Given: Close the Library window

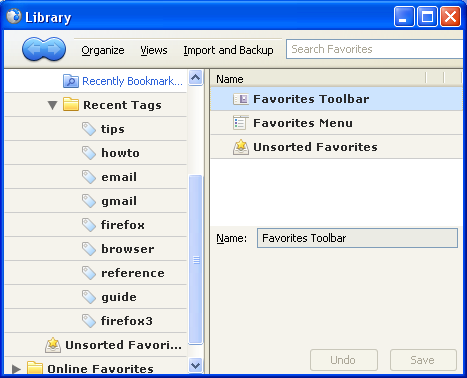Looking at the screenshot, I should tap(451, 16).
